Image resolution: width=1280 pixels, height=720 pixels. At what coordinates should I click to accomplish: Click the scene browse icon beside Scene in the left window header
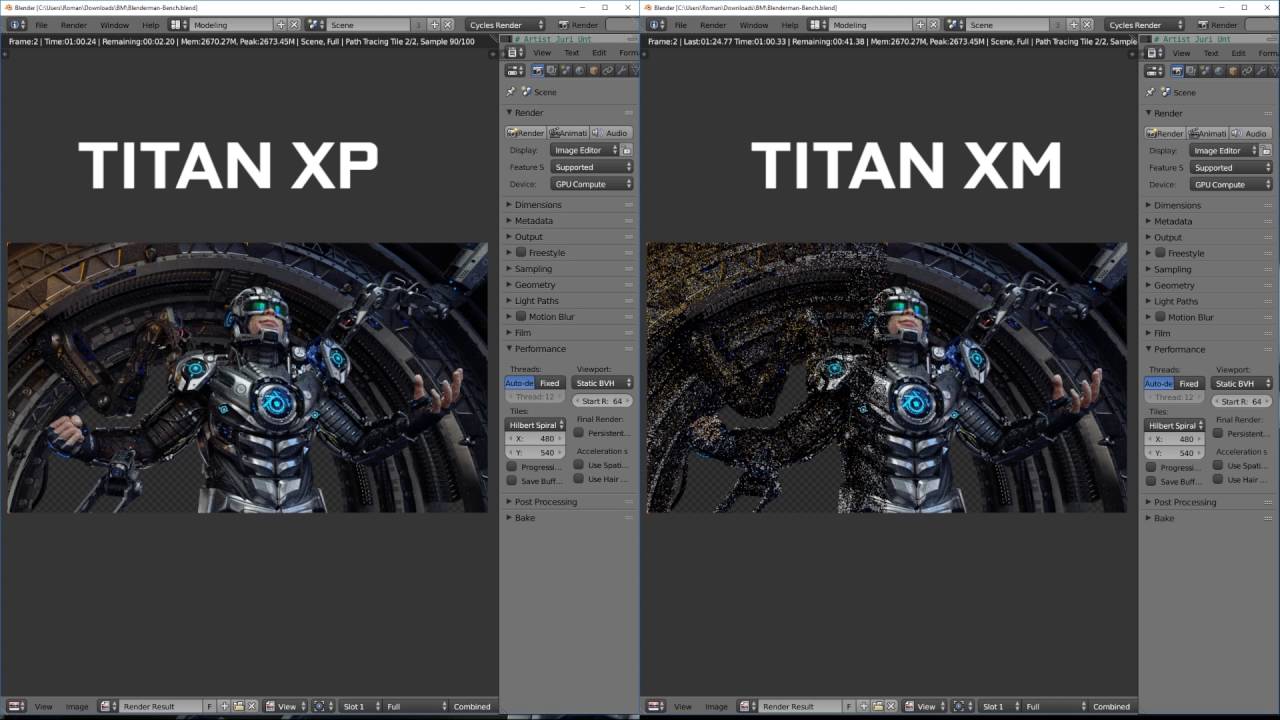tap(316, 24)
